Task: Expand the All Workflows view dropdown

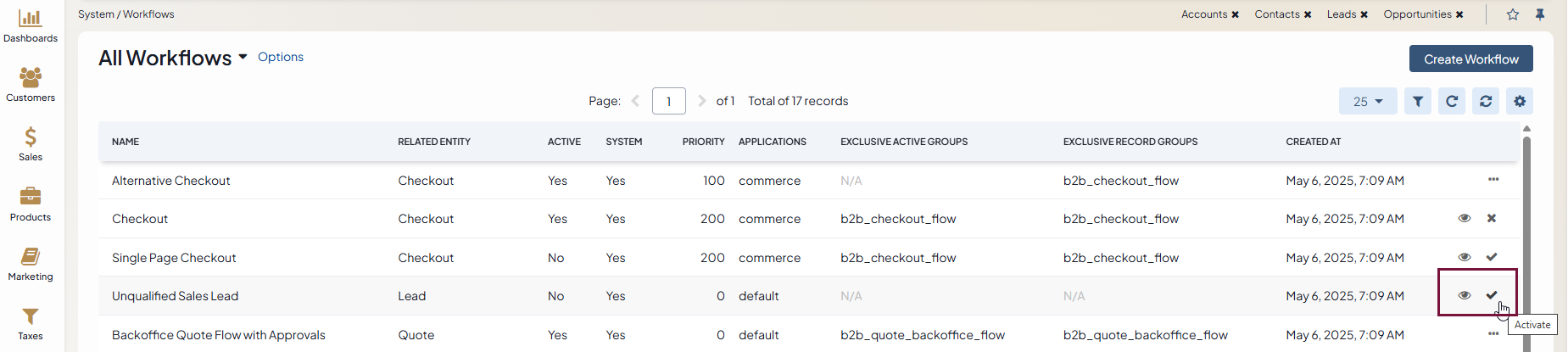Action: tap(243, 57)
